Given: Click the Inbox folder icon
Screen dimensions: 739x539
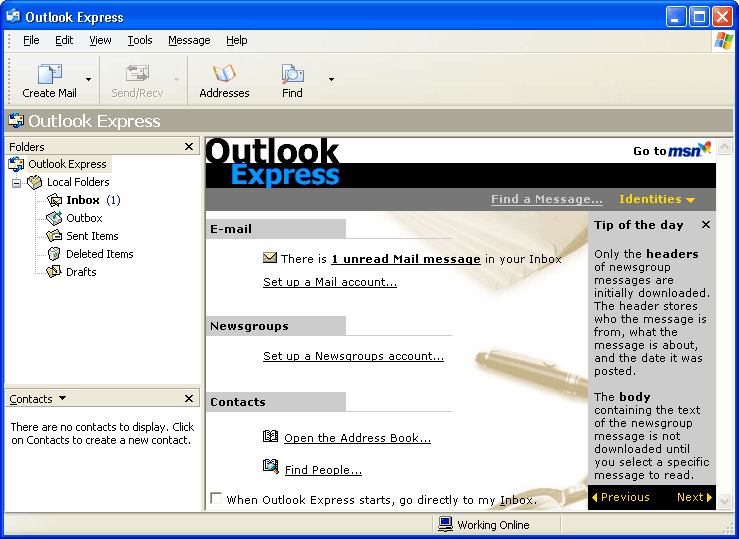Looking at the screenshot, I should (54, 200).
